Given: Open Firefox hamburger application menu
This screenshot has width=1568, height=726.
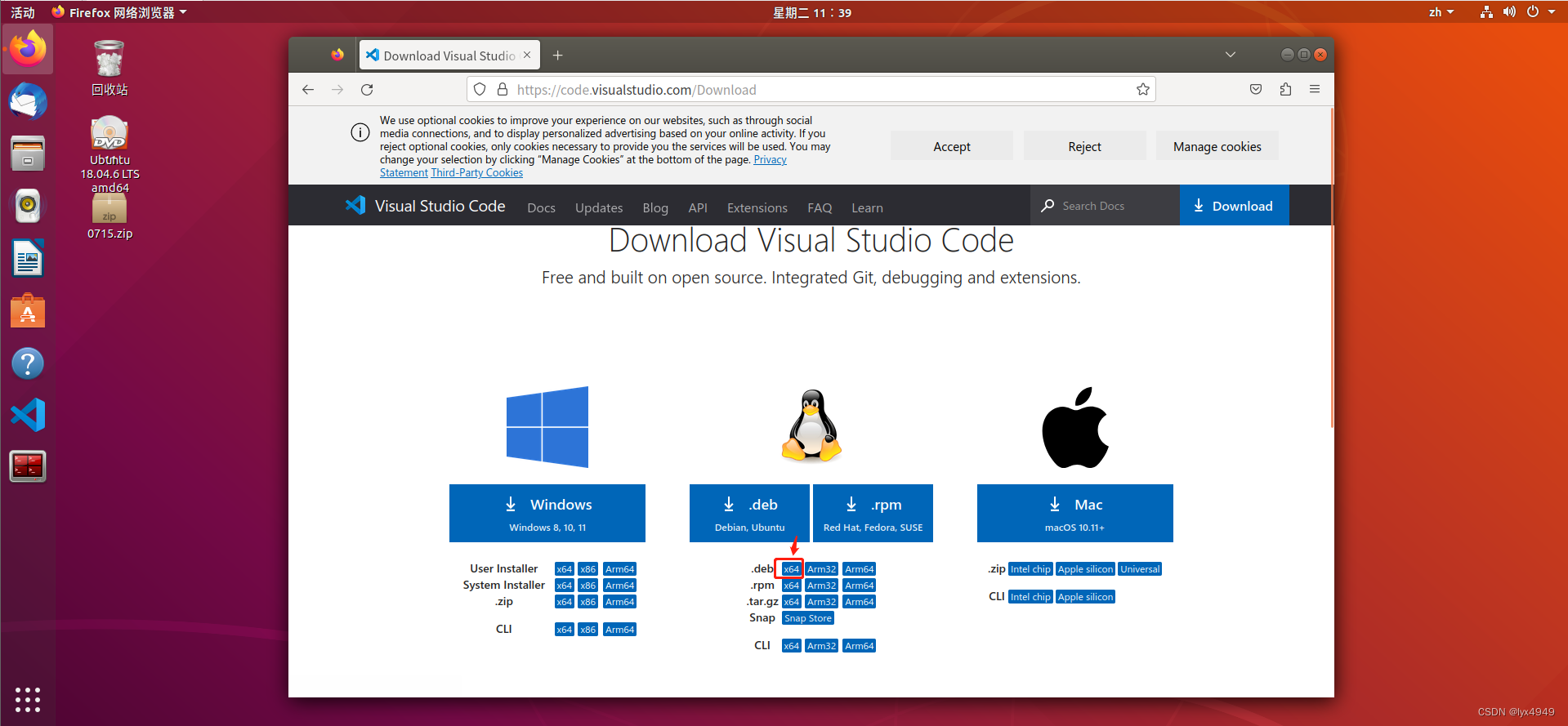Looking at the screenshot, I should click(1315, 90).
